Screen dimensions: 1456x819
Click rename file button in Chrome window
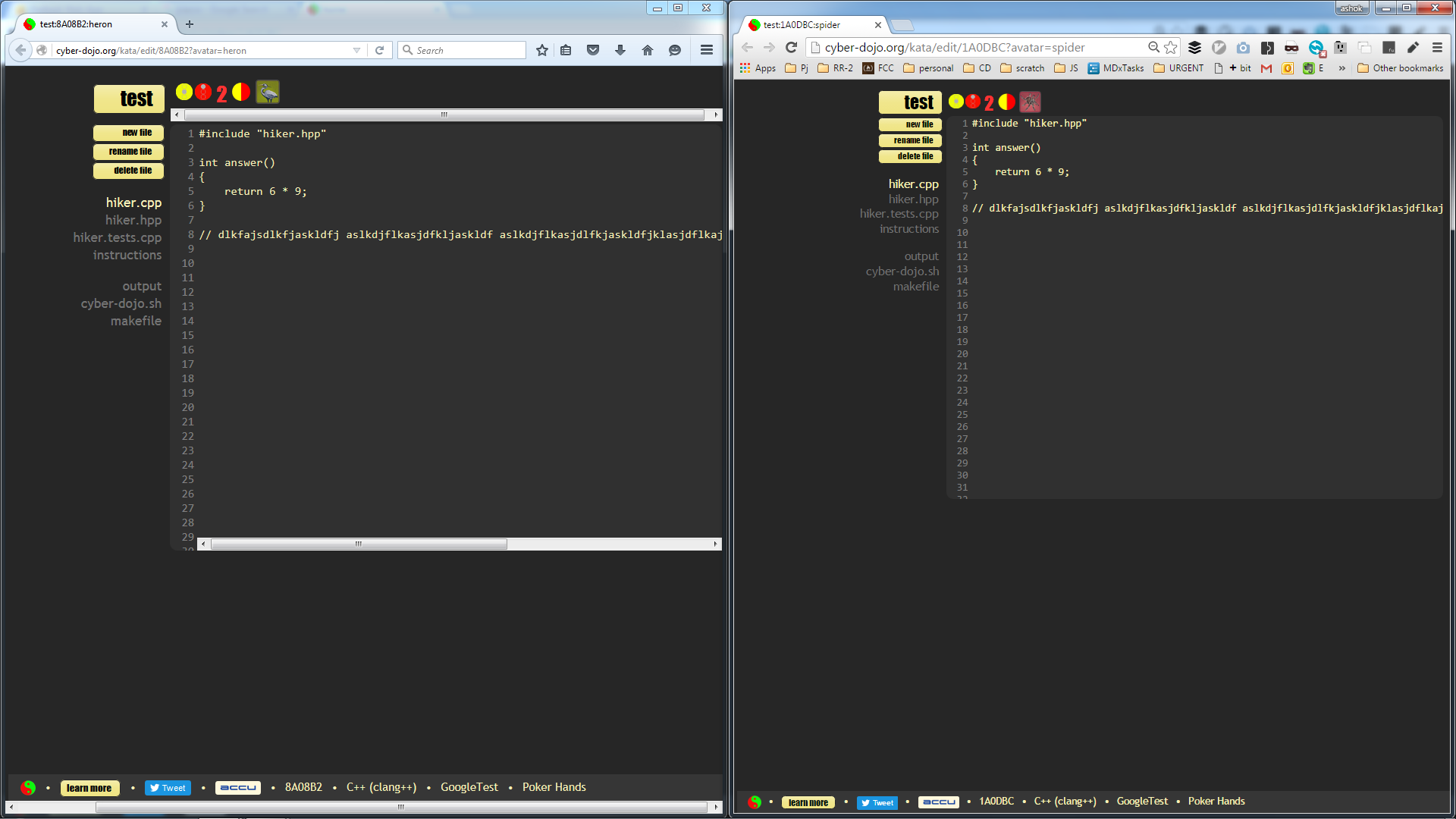point(910,140)
